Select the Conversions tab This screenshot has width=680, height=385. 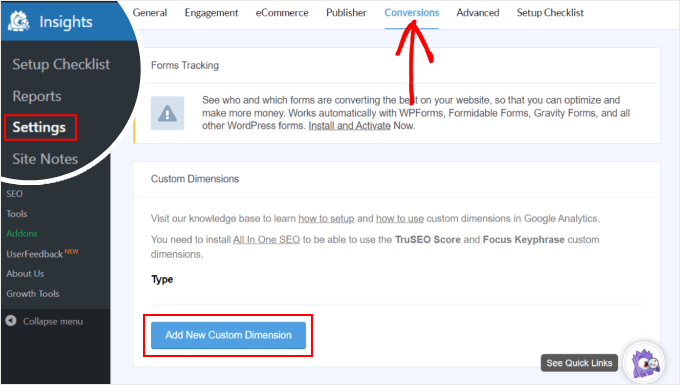pyautogui.click(x=412, y=13)
